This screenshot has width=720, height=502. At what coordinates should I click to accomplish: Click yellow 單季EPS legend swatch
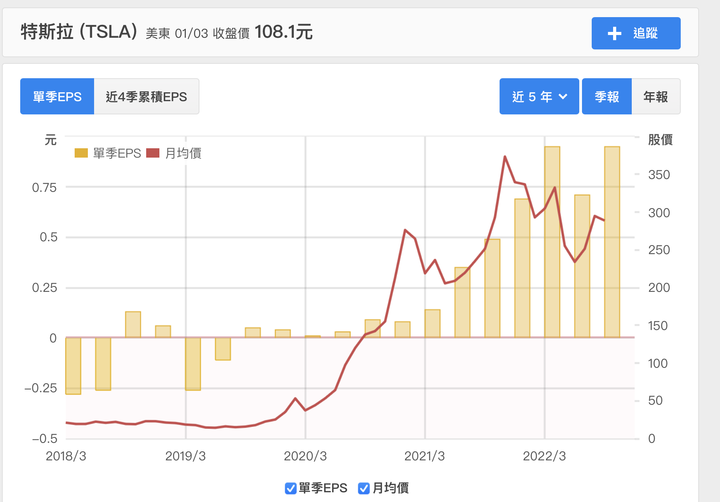81,153
